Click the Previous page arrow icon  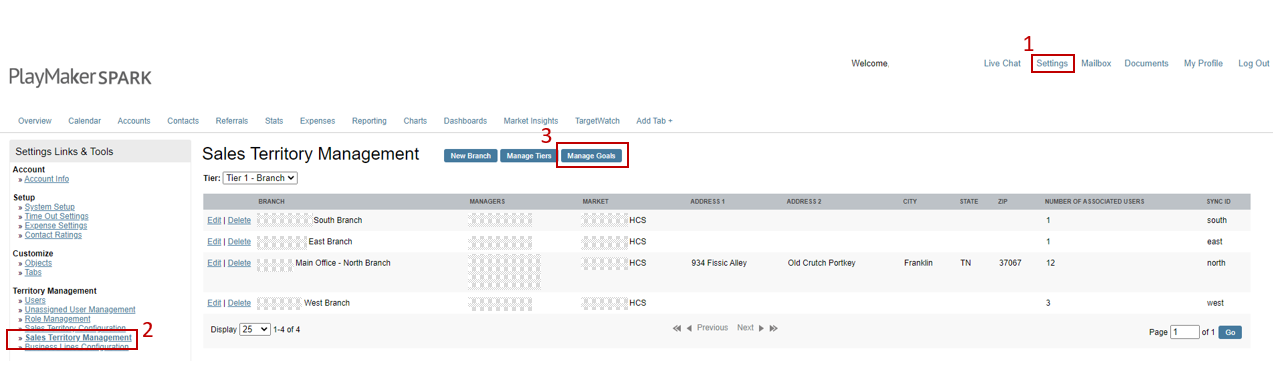(689, 328)
